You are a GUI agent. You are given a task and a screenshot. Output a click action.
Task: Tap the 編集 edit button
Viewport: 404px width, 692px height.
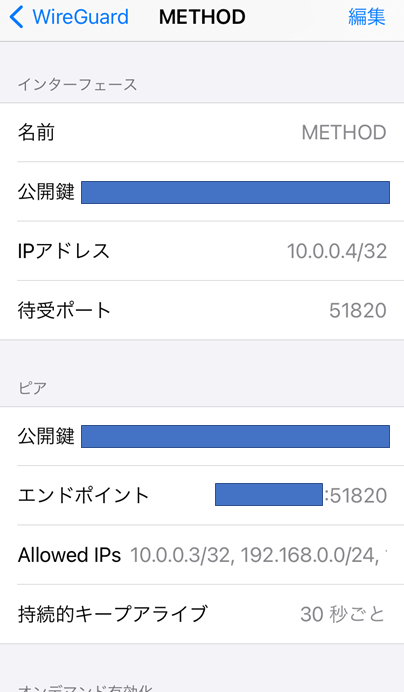coord(366,17)
